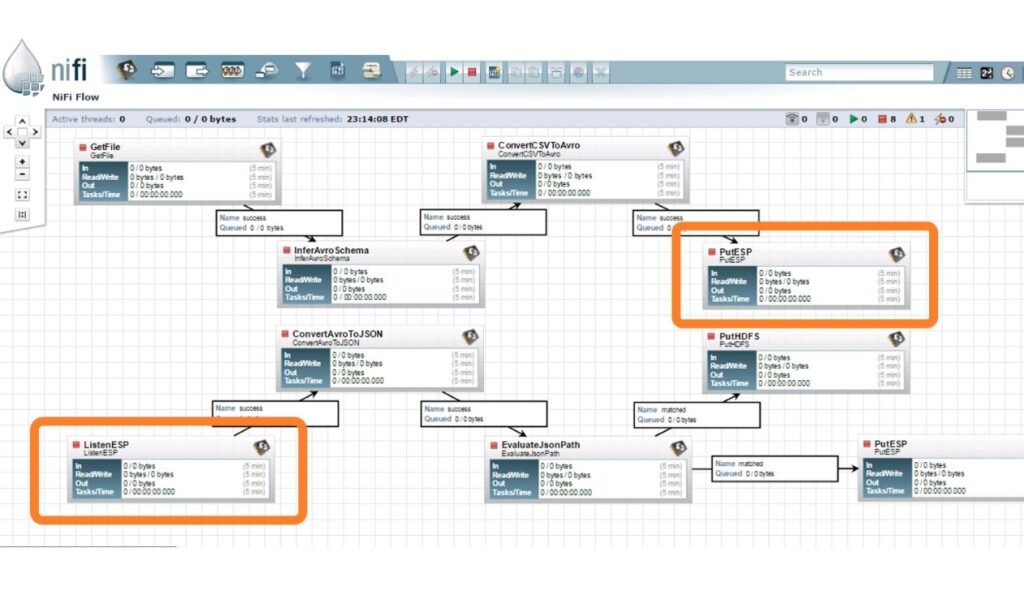
Task: Select the Remote Process Group icon
Action: point(267,70)
